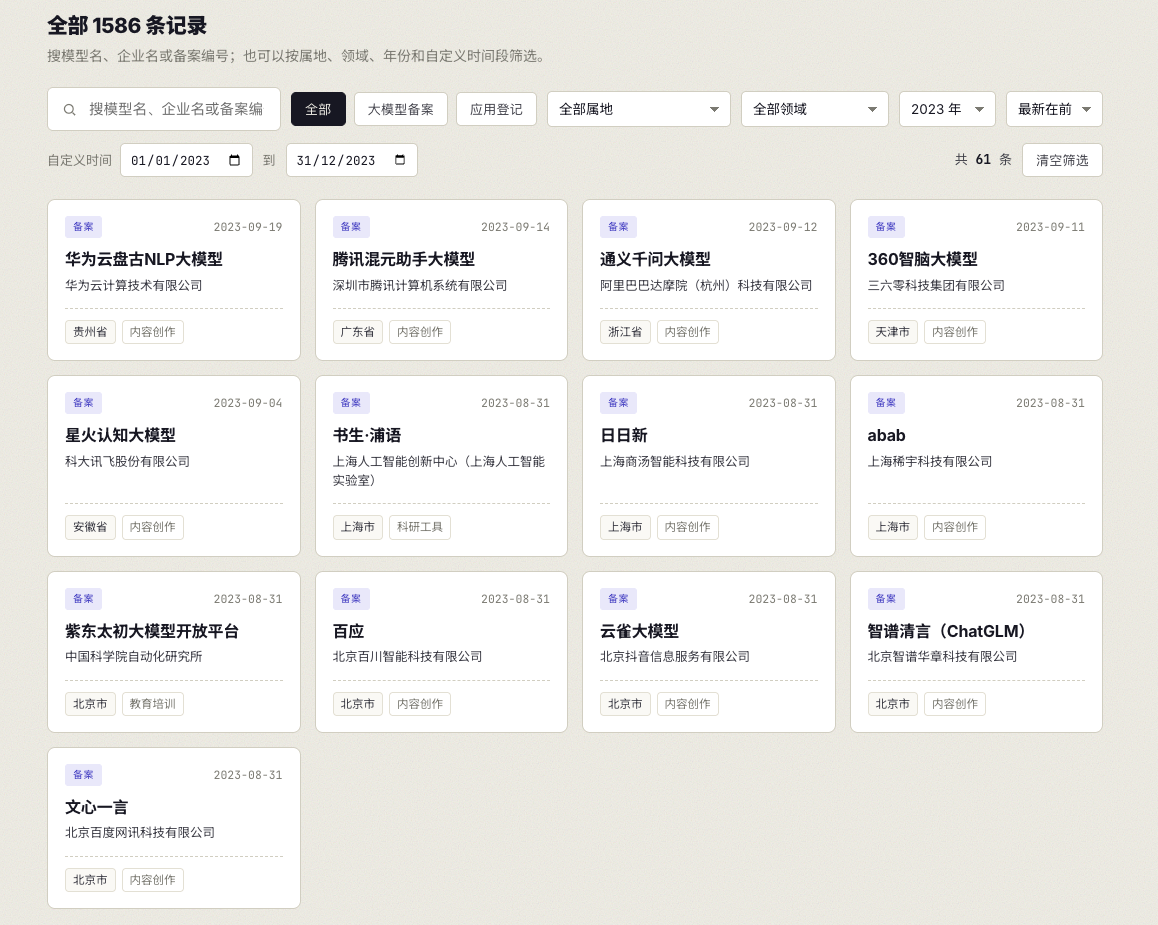
Task: Click the 共 61 条 result count
Action: click(983, 159)
